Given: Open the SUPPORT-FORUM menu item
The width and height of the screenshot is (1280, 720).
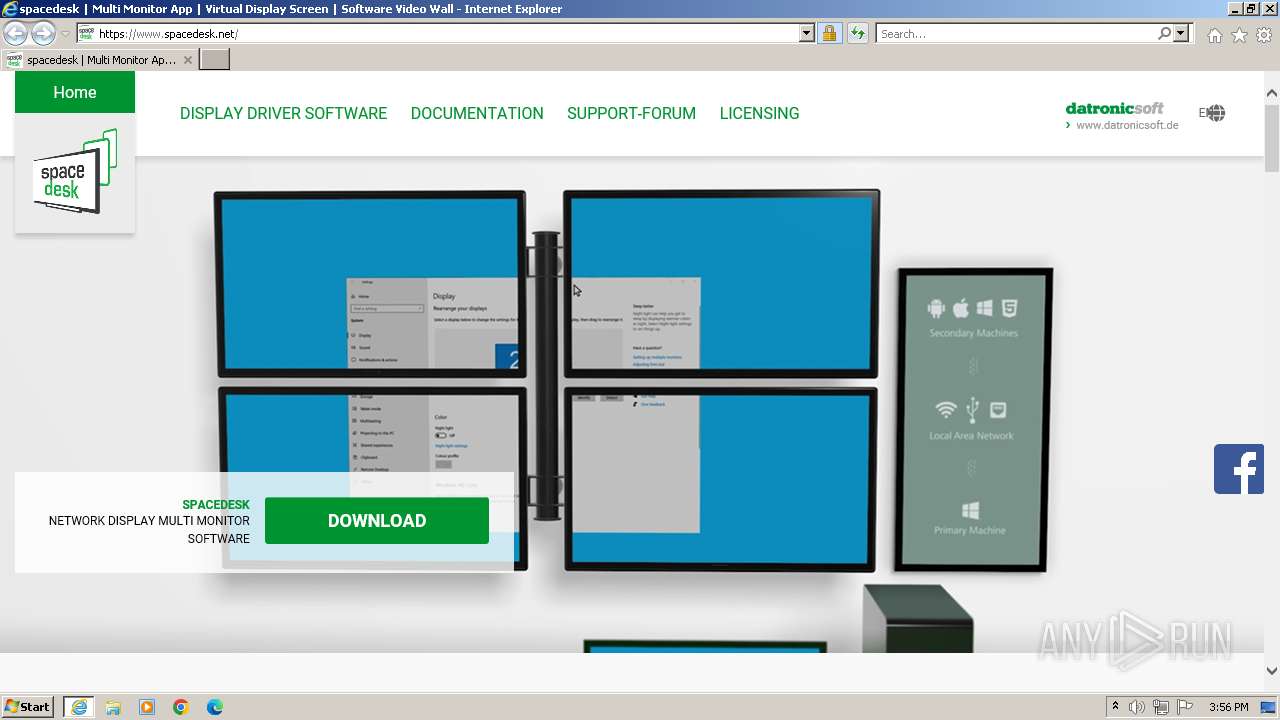Looking at the screenshot, I should tap(631, 113).
